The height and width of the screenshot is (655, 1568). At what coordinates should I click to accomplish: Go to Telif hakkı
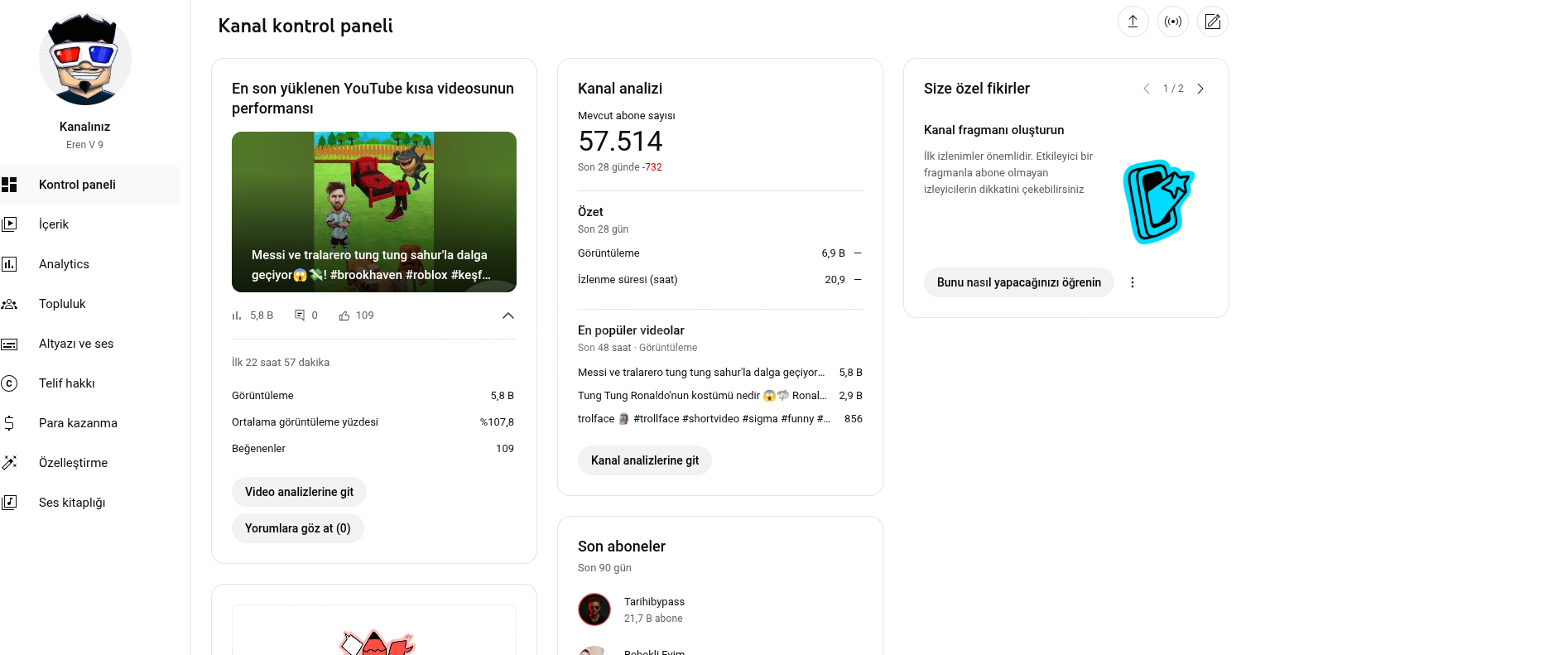[x=90, y=383]
